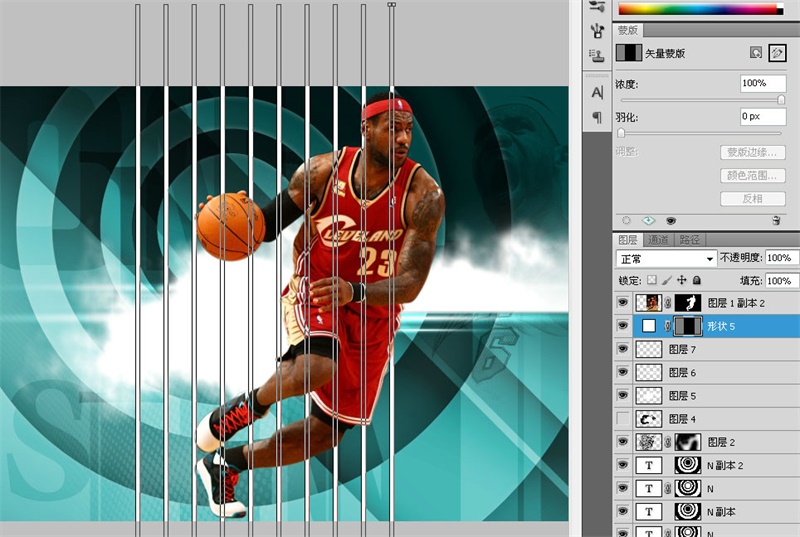Click the add vector mask icon
This screenshot has height=537, width=800.
[x=777, y=53]
